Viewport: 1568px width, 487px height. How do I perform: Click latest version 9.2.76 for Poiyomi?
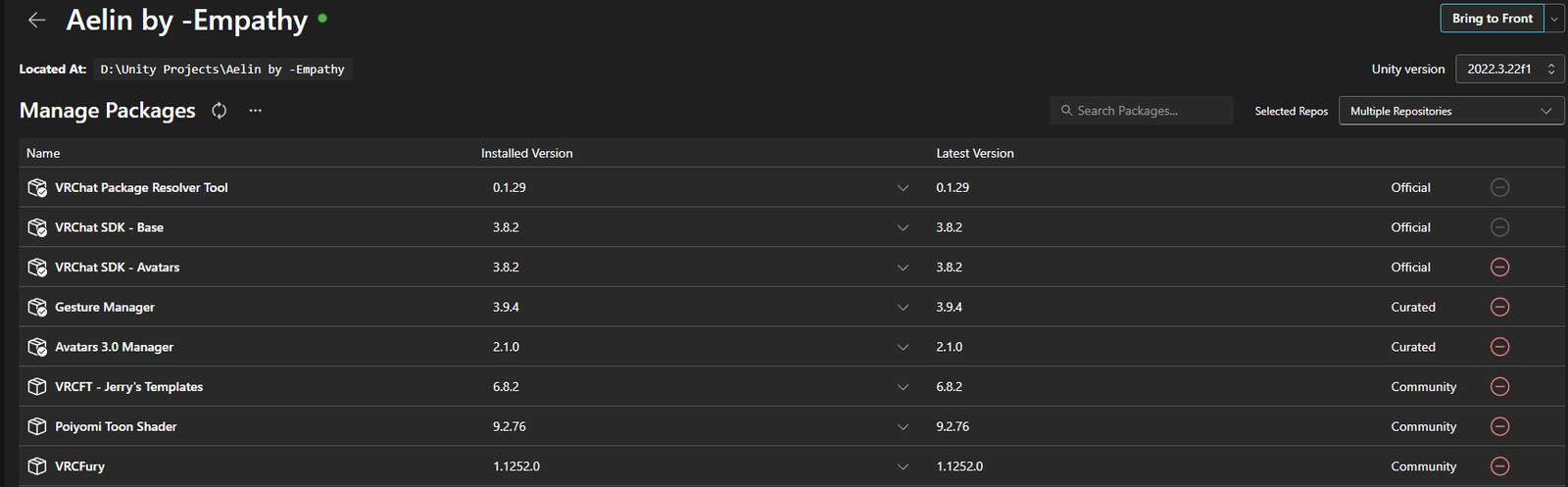coord(953,426)
